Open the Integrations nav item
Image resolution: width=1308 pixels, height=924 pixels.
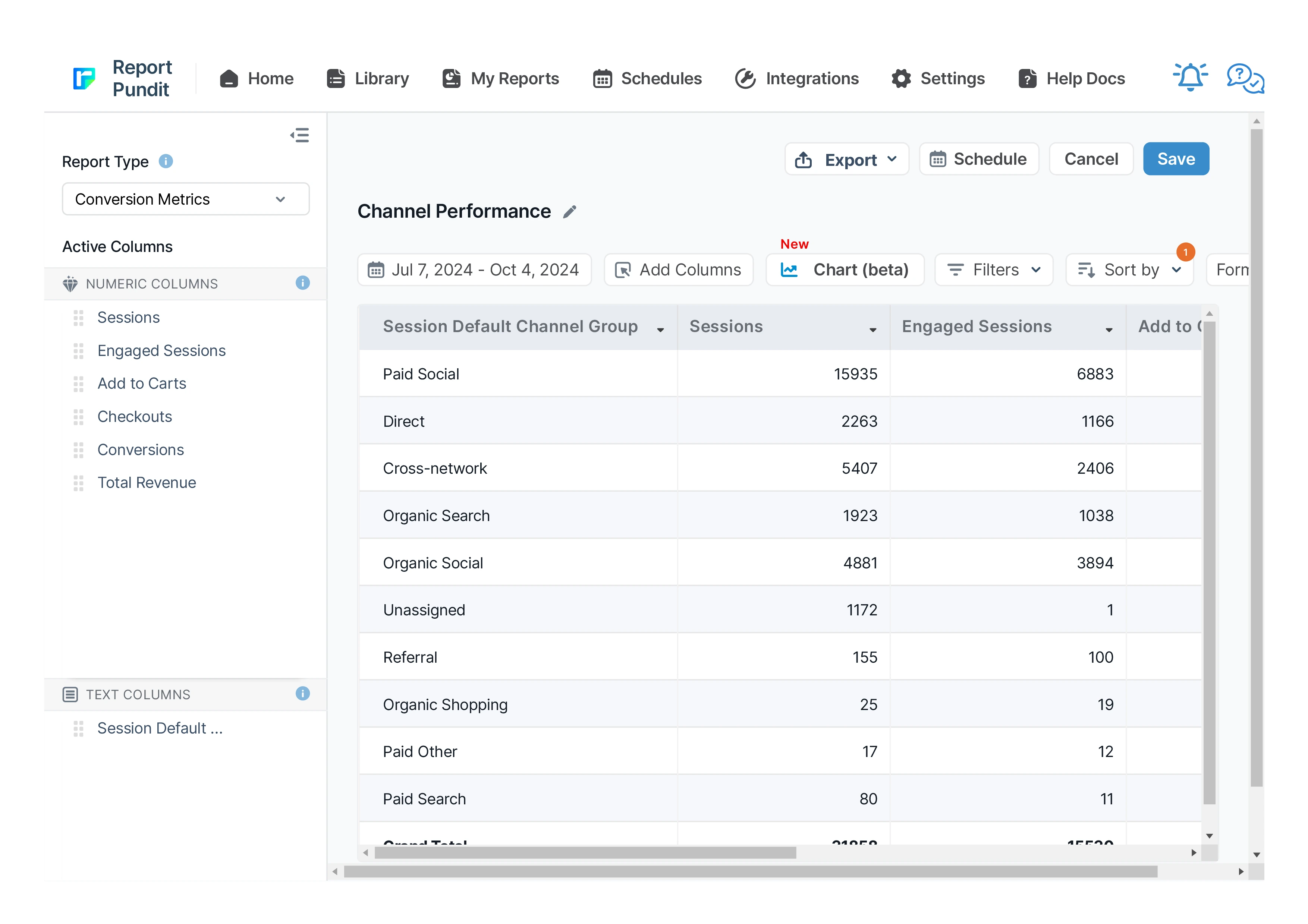tap(796, 79)
